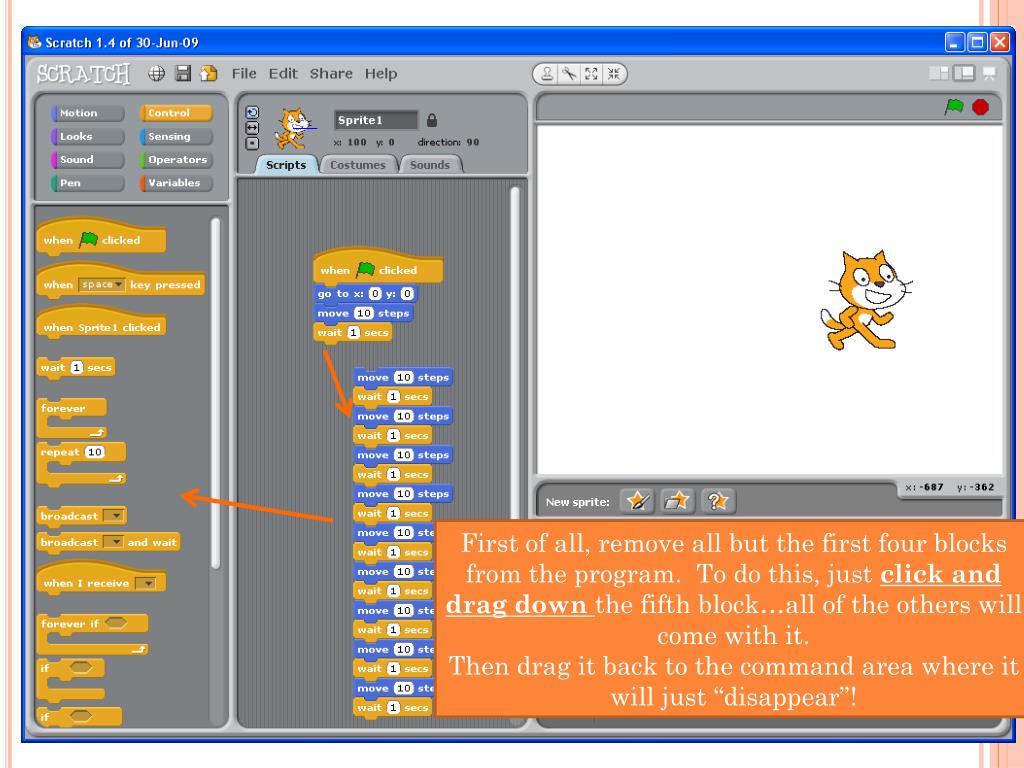
Task: Select the Looks block category
Action: pyautogui.click(x=88, y=136)
